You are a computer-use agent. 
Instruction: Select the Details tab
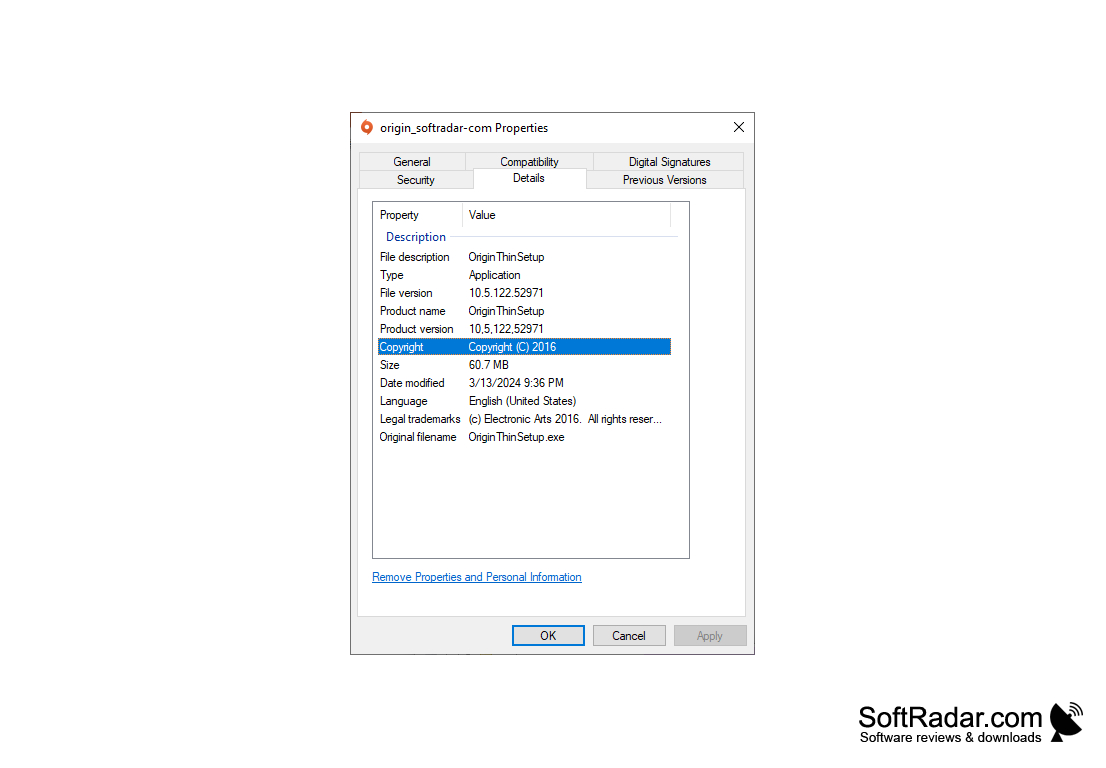pos(528,178)
